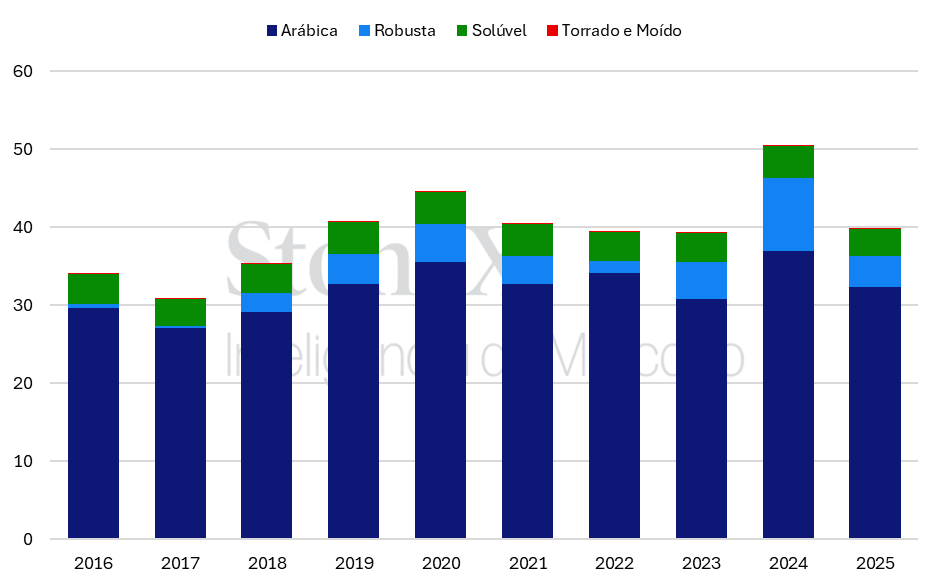941x587 pixels.
Task: Click the 2025 x-axis label
Action: 876,564
